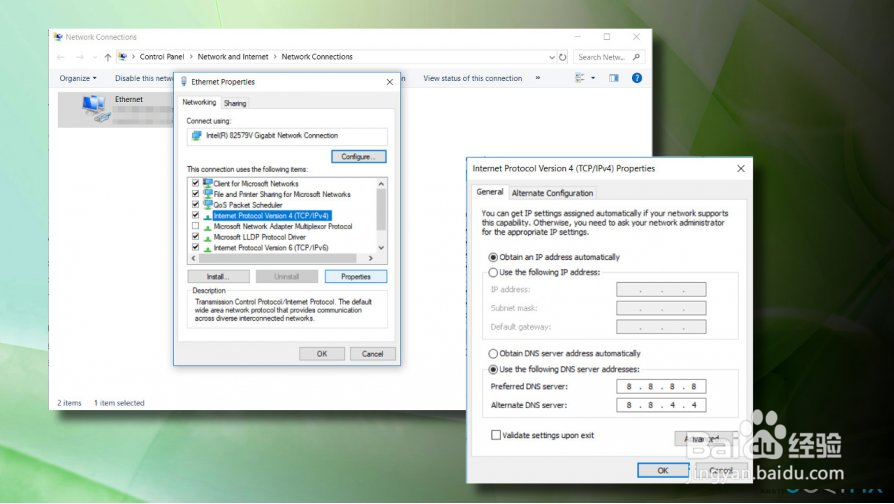This screenshot has height=504, width=894.
Task: Click the change view icon in toolbar
Action: (580, 78)
